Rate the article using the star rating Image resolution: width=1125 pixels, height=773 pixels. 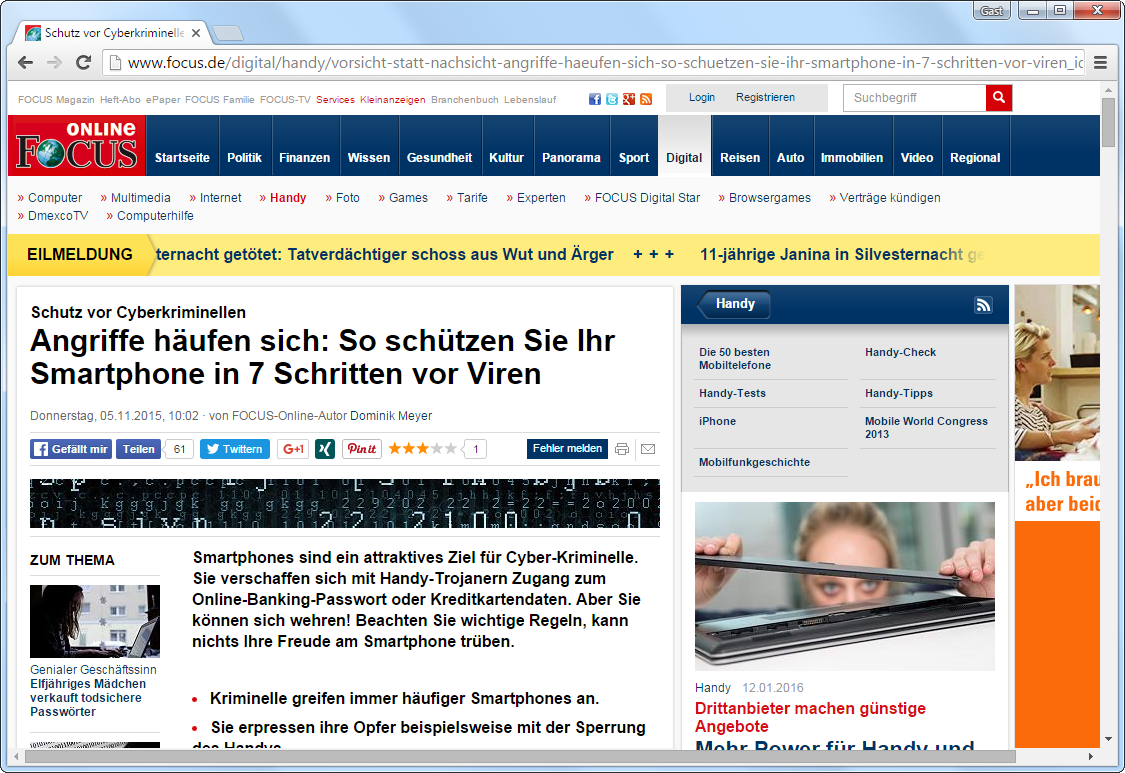422,449
